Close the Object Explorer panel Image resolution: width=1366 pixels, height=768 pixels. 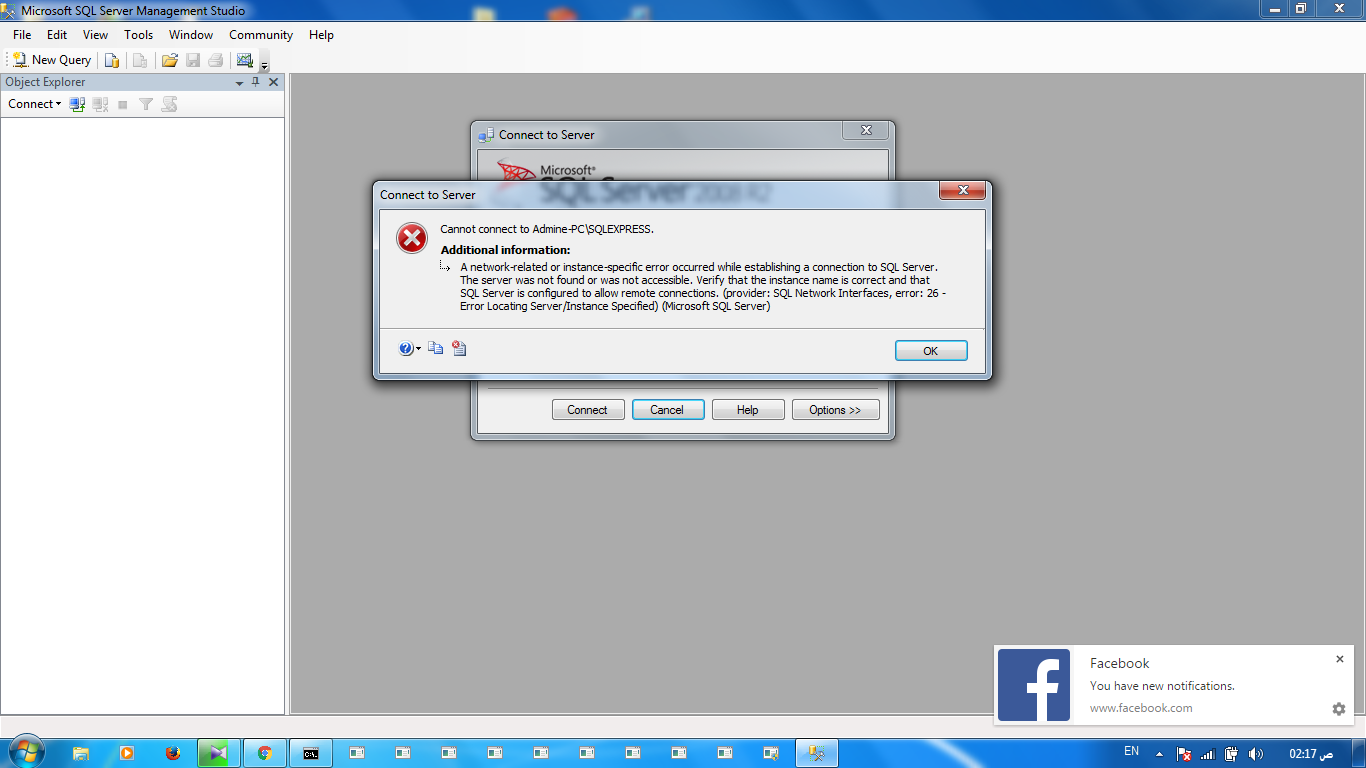pyautogui.click(x=273, y=82)
